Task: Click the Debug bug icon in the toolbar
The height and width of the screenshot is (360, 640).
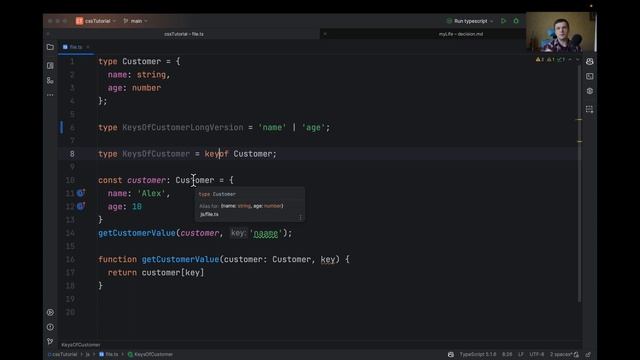Action: tap(516, 21)
